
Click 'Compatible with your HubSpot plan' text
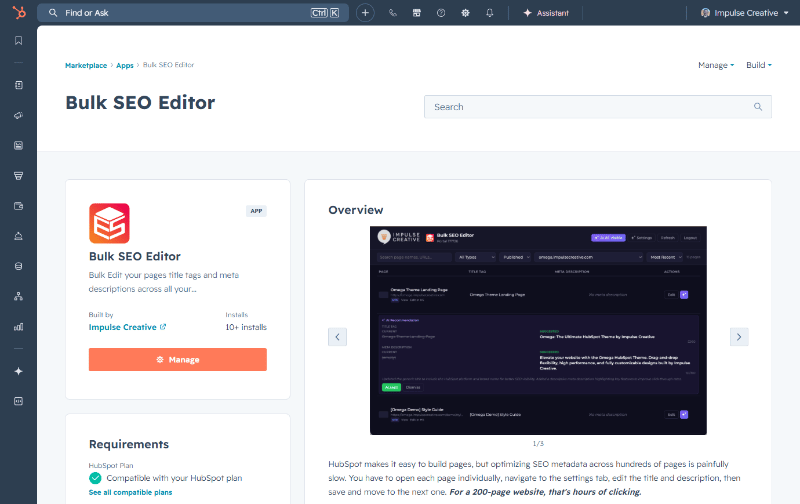point(174,478)
